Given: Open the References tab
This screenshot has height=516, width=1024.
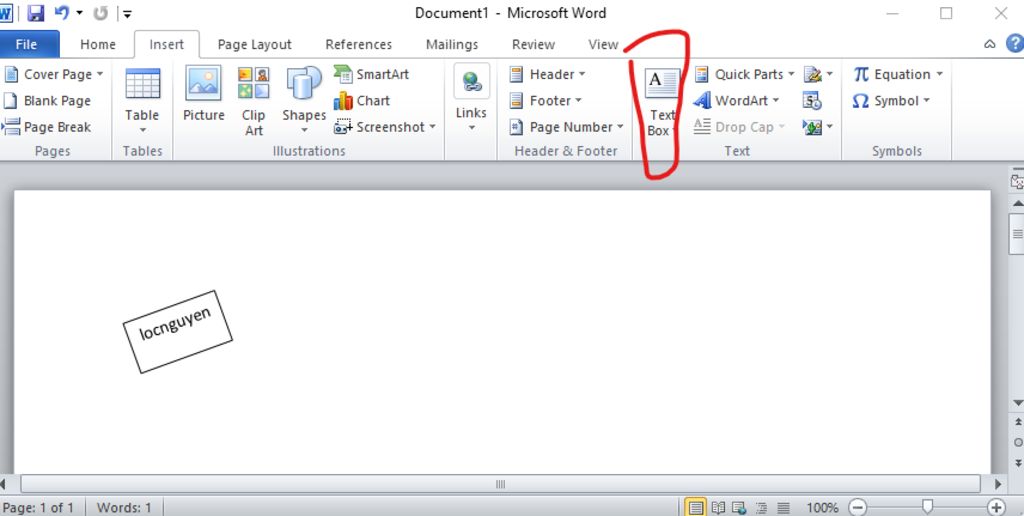Looking at the screenshot, I should coord(359,44).
